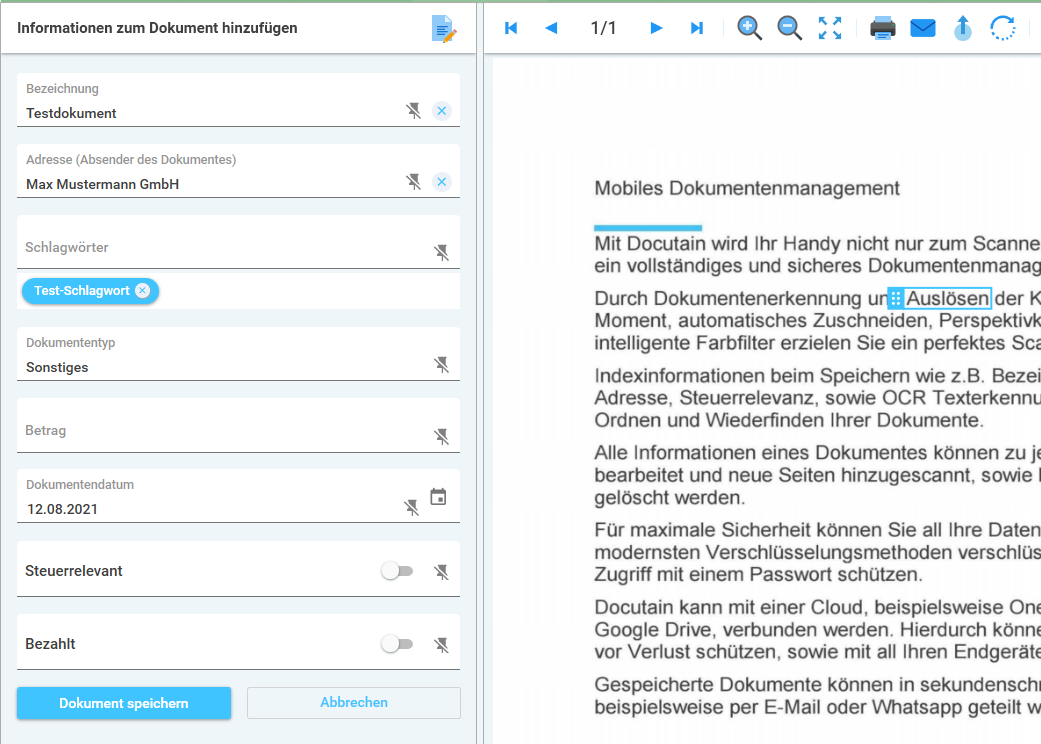Toggle pin for Bezeichnung field
The height and width of the screenshot is (744, 1041).
coord(414,111)
